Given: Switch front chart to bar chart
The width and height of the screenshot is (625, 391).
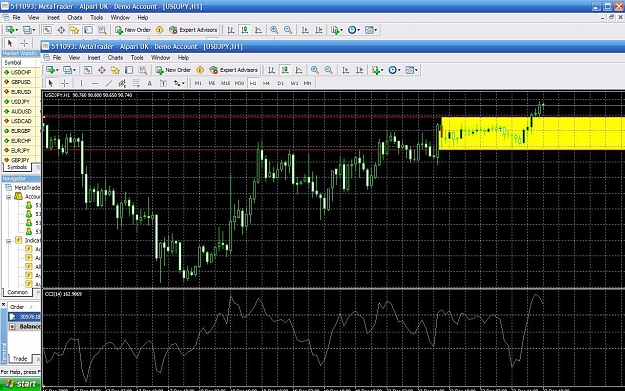Looking at the screenshot, I should 271,70.
